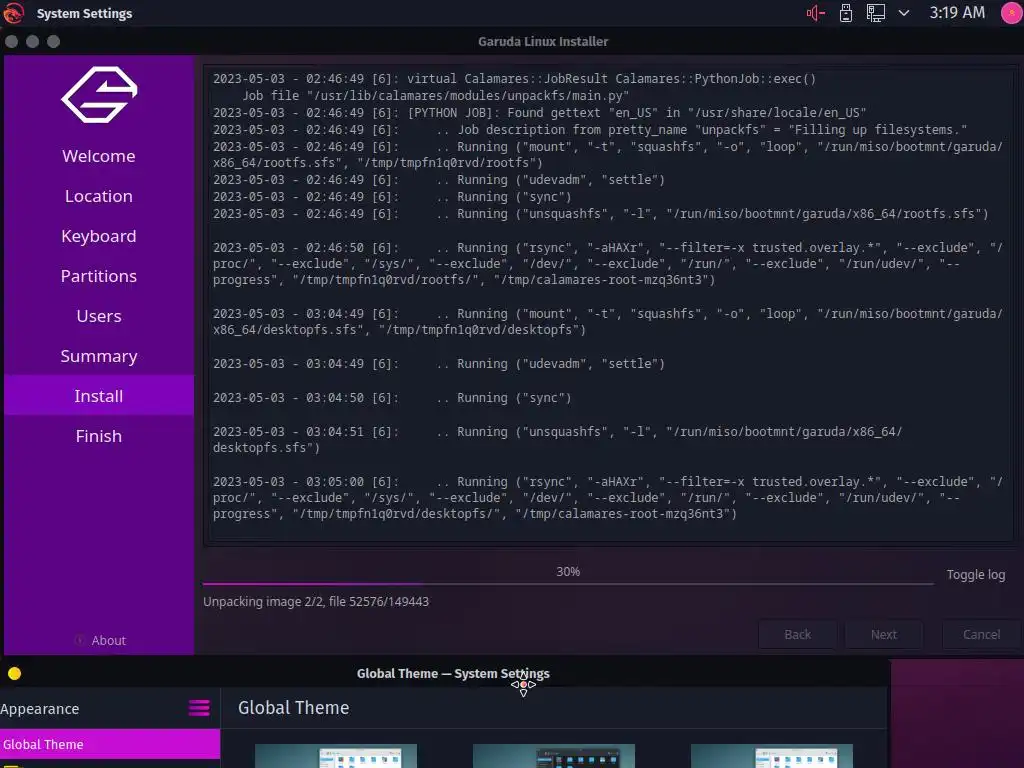Open the hamburger menu in System Settings Appearance
The image size is (1024, 768).
[x=199, y=708]
